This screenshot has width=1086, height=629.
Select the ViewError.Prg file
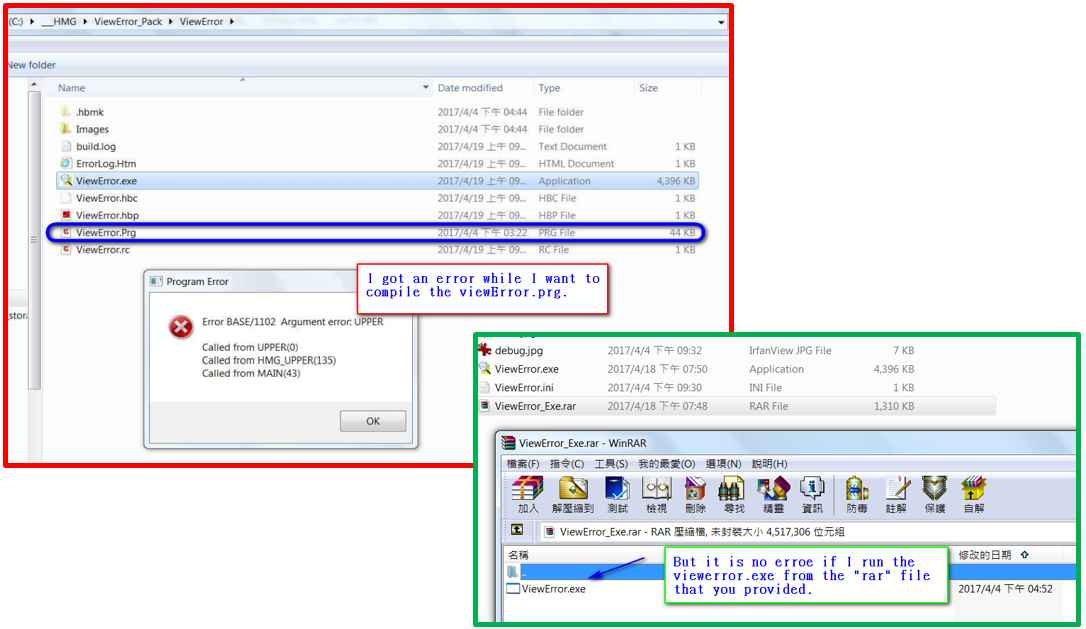tap(105, 233)
